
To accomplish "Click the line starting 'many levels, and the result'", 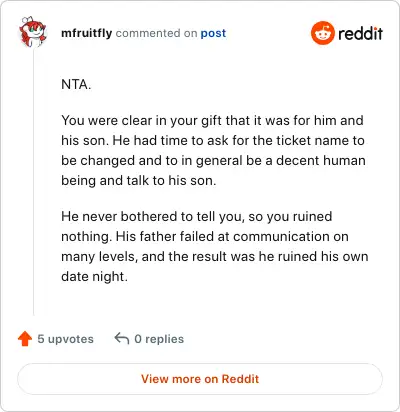I will point(215,256).
